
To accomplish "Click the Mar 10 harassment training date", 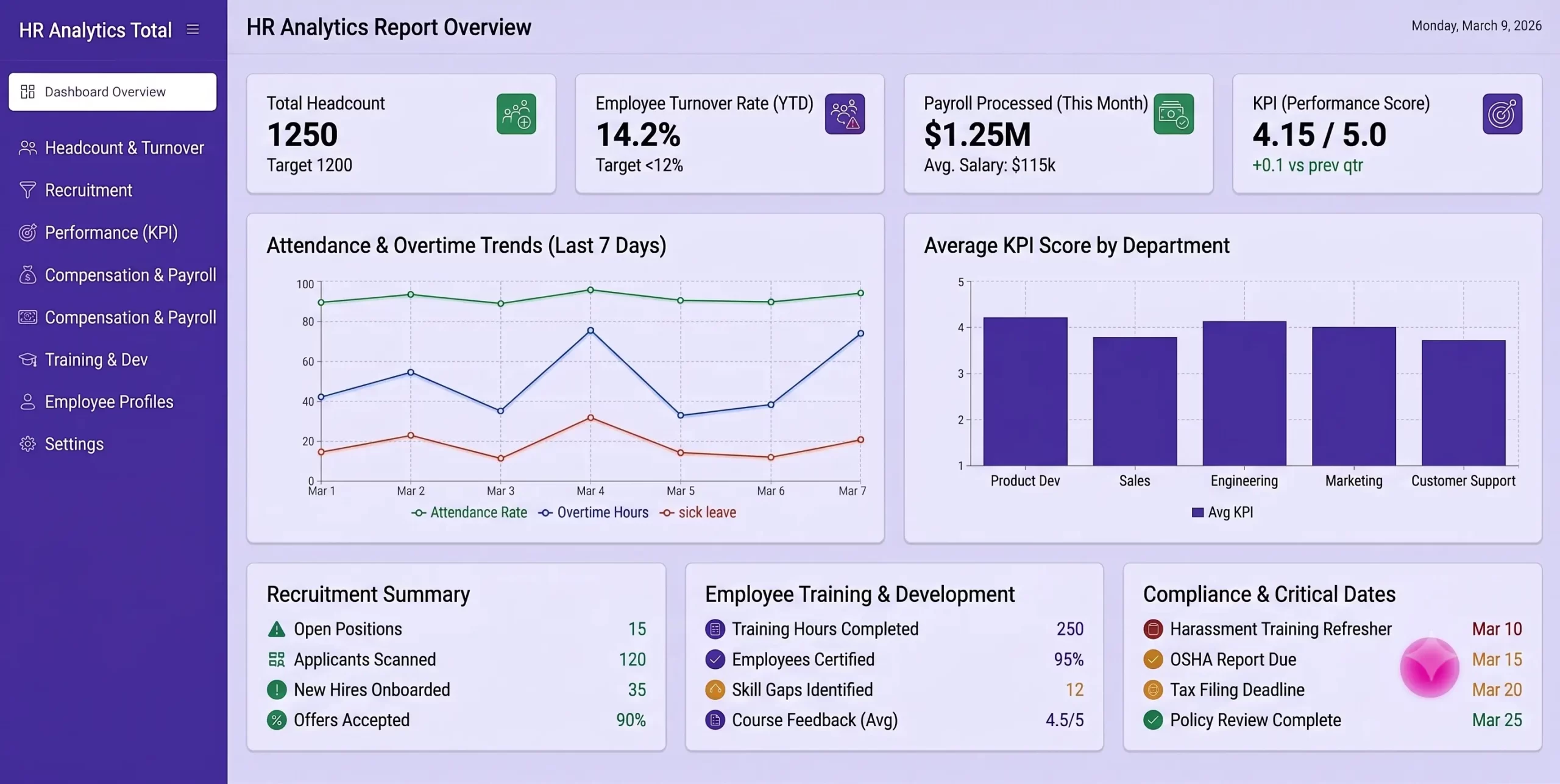I will click(x=1497, y=629).
